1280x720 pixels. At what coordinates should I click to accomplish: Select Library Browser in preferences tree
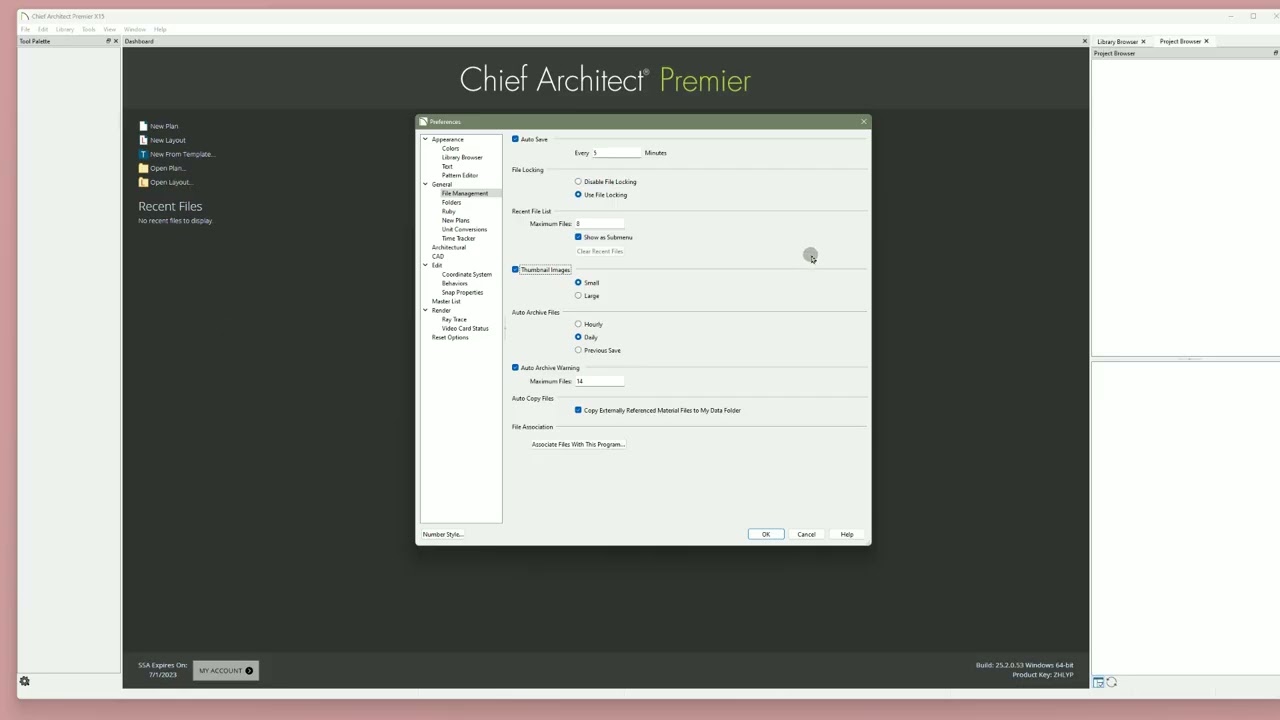click(462, 157)
